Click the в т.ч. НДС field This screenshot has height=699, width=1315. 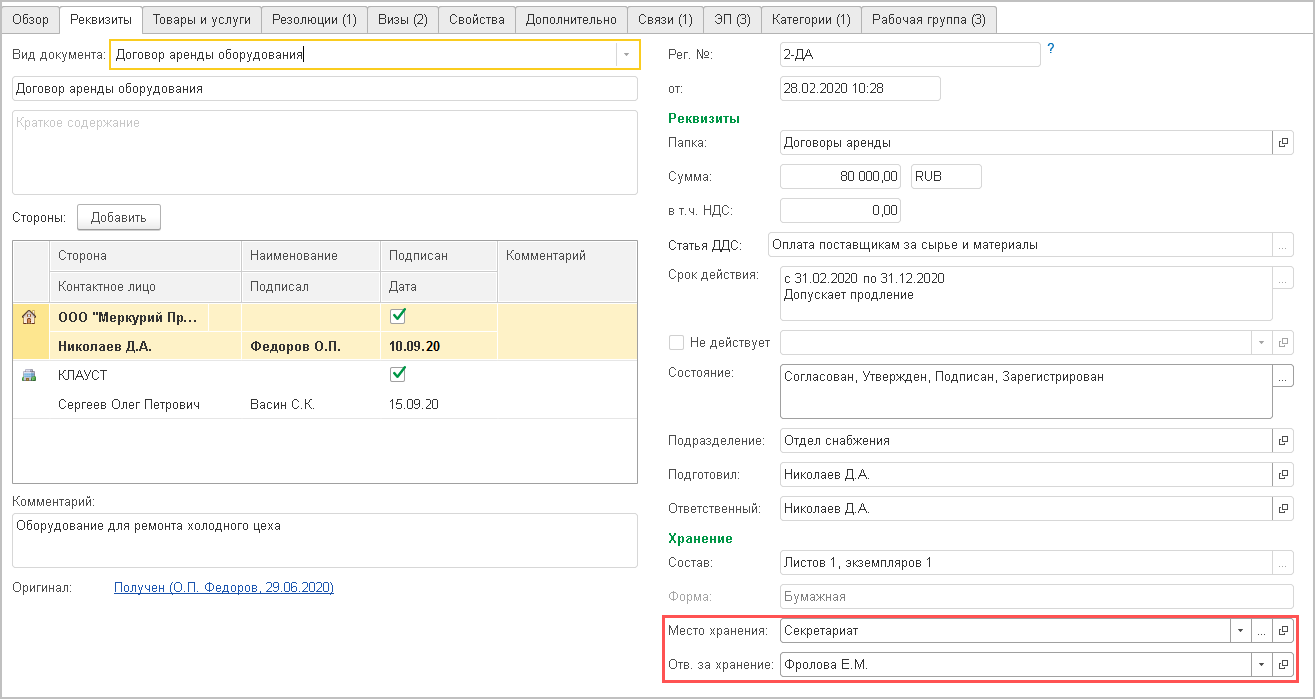click(840, 211)
